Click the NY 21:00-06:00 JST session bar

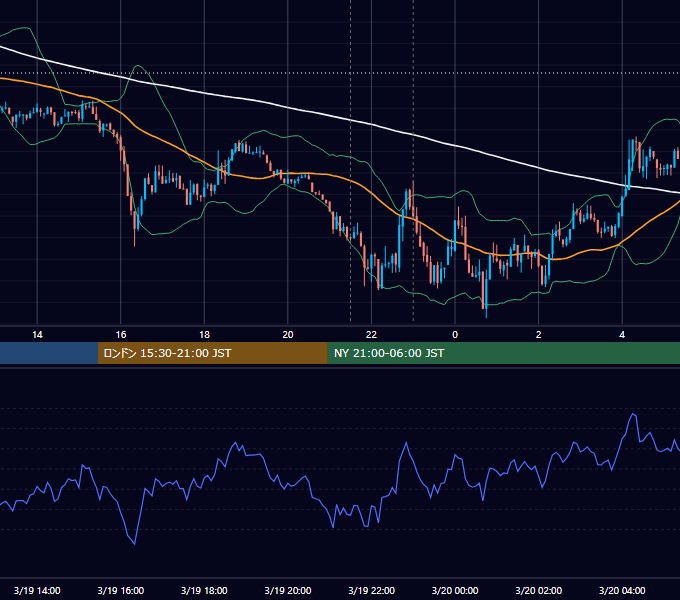(503, 353)
